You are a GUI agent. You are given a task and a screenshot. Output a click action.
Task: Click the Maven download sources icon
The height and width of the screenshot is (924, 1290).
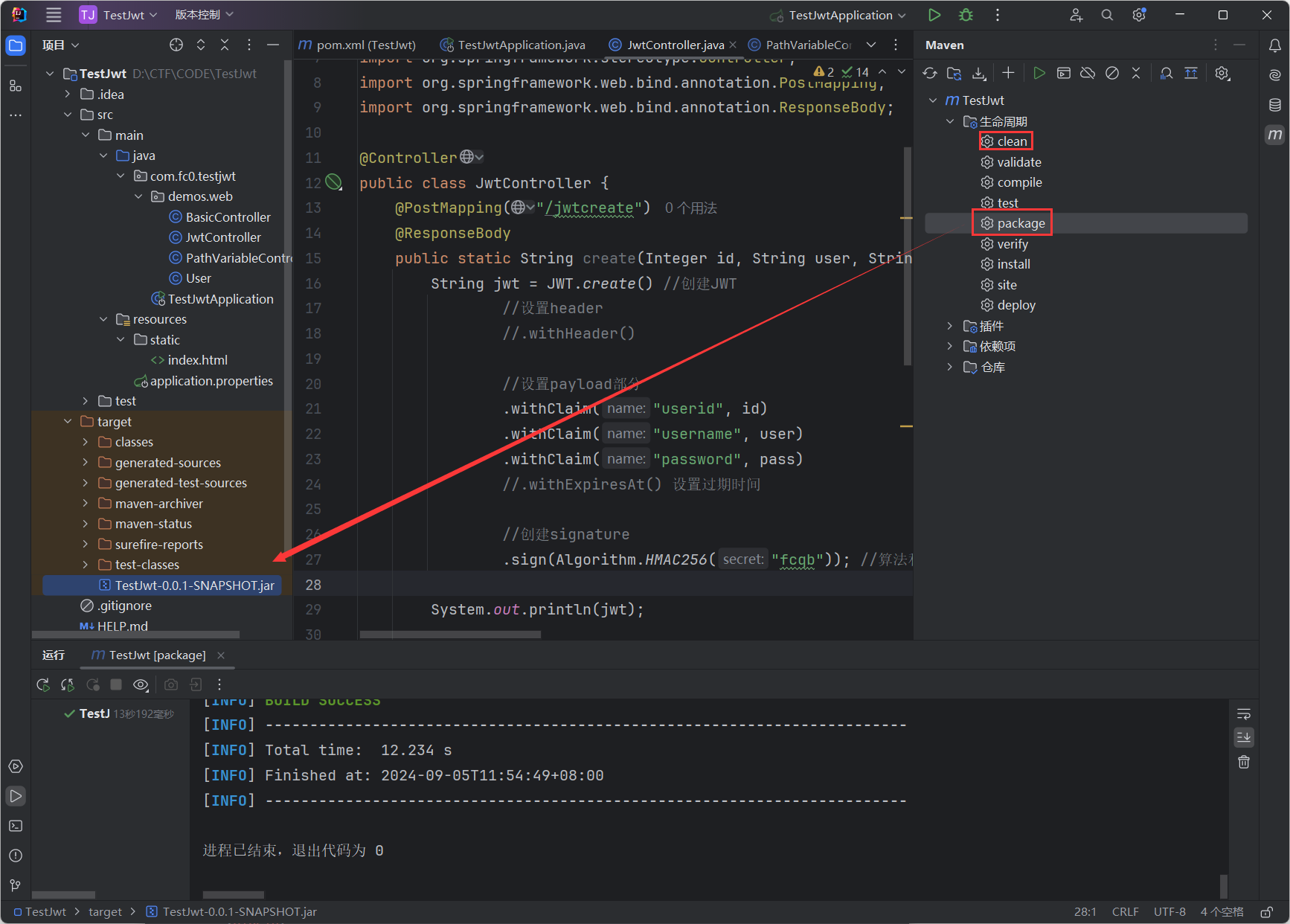[x=979, y=73]
